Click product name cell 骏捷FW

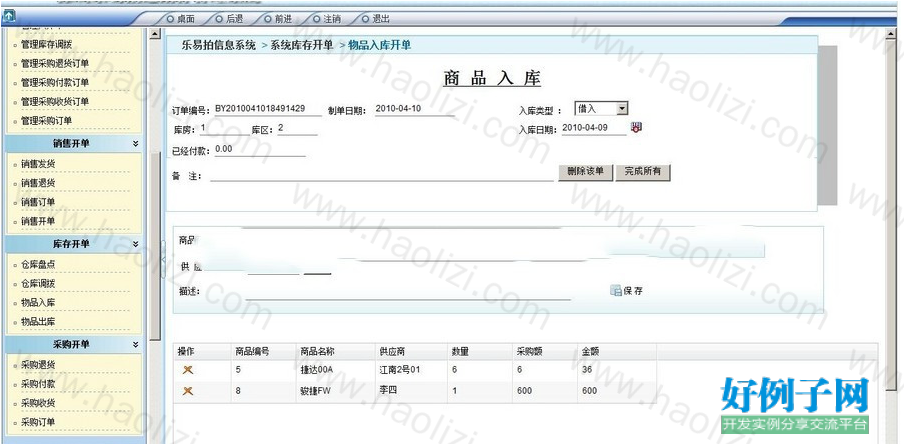coord(315,391)
